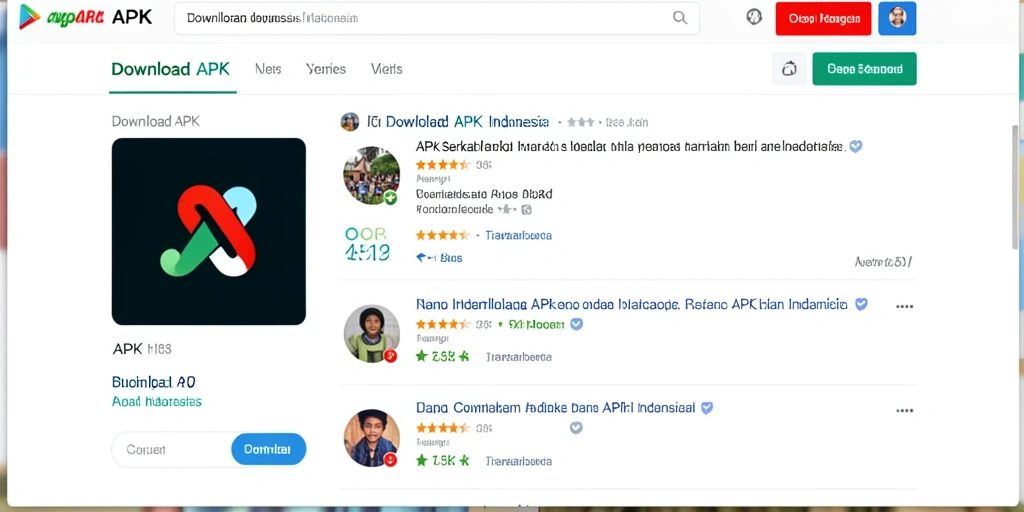Click the second orange star row in first result

443,235
